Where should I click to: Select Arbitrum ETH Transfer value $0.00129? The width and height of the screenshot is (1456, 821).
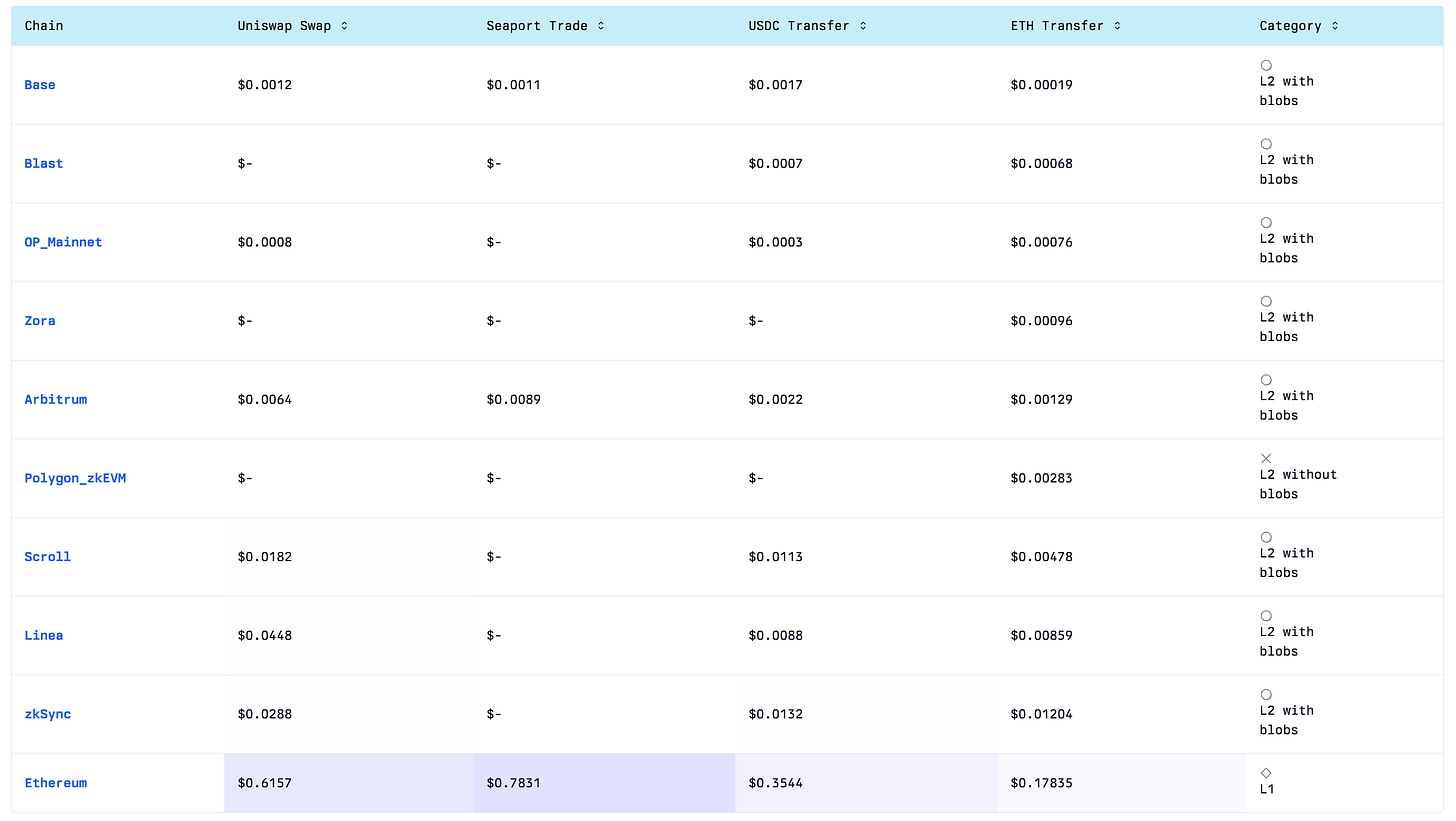click(1042, 400)
